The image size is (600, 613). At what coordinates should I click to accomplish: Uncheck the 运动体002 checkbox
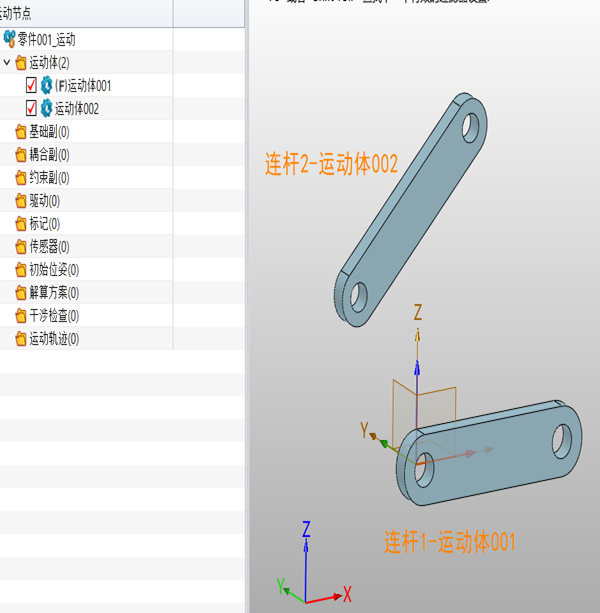tap(31, 108)
